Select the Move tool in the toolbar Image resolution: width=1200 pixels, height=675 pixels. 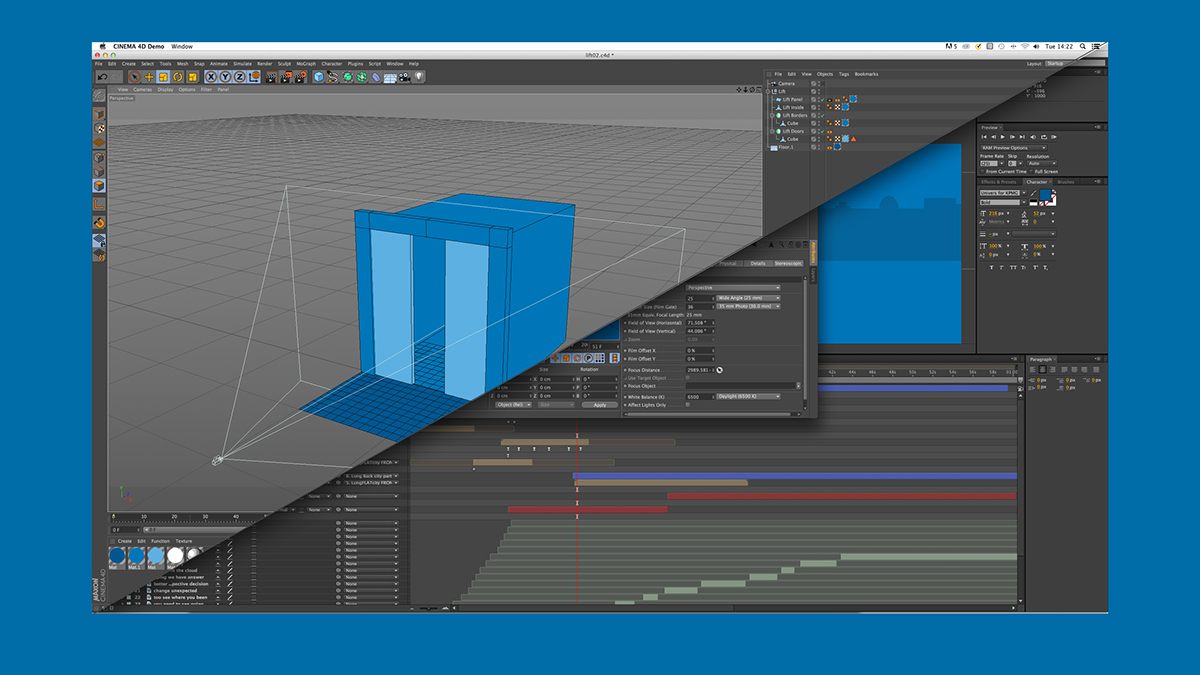coord(149,77)
